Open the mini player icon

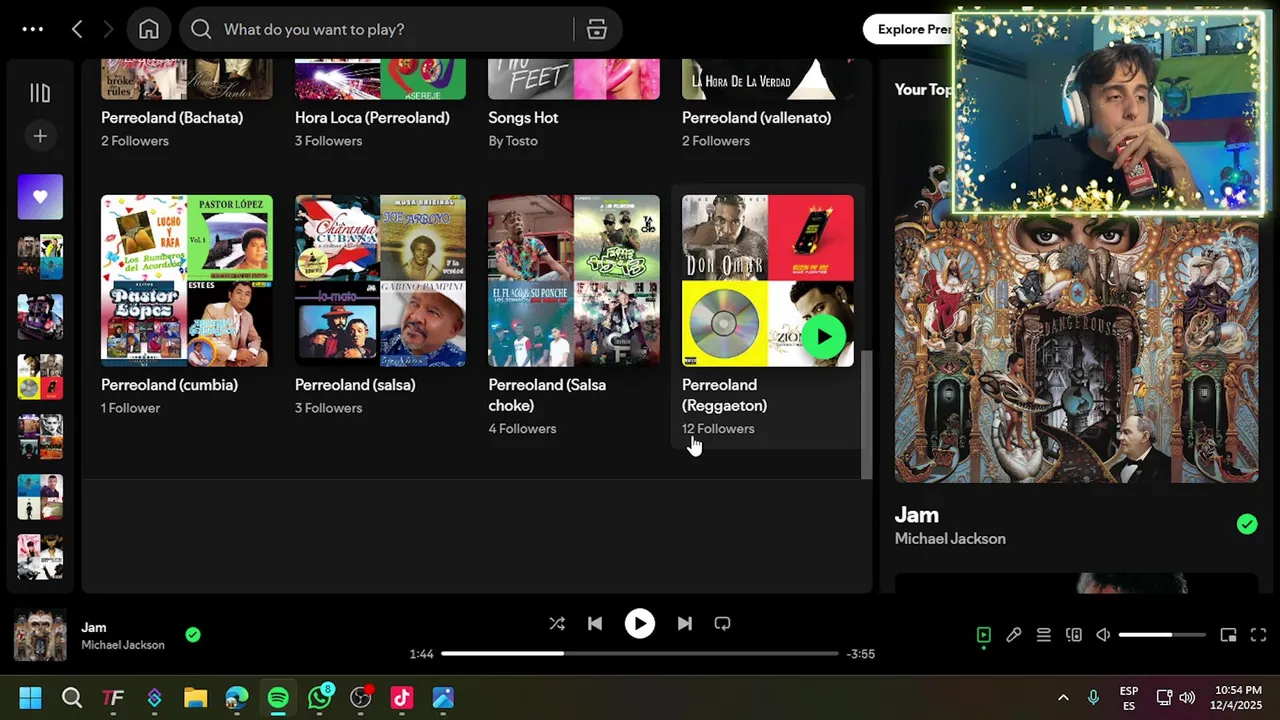tap(1228, 635)
